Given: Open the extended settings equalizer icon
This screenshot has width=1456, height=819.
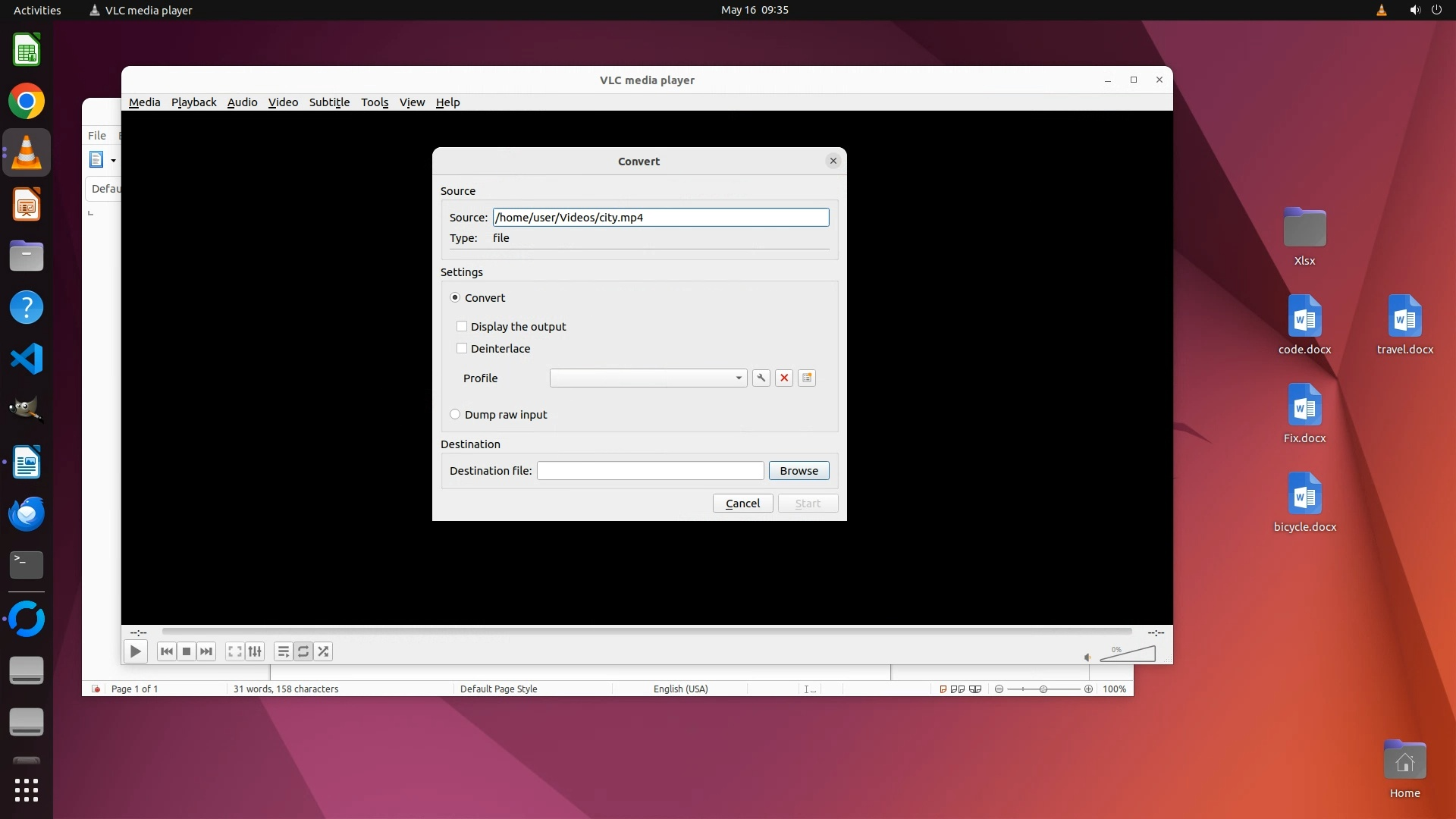Looking at the screenshot, I should [256, 651].
